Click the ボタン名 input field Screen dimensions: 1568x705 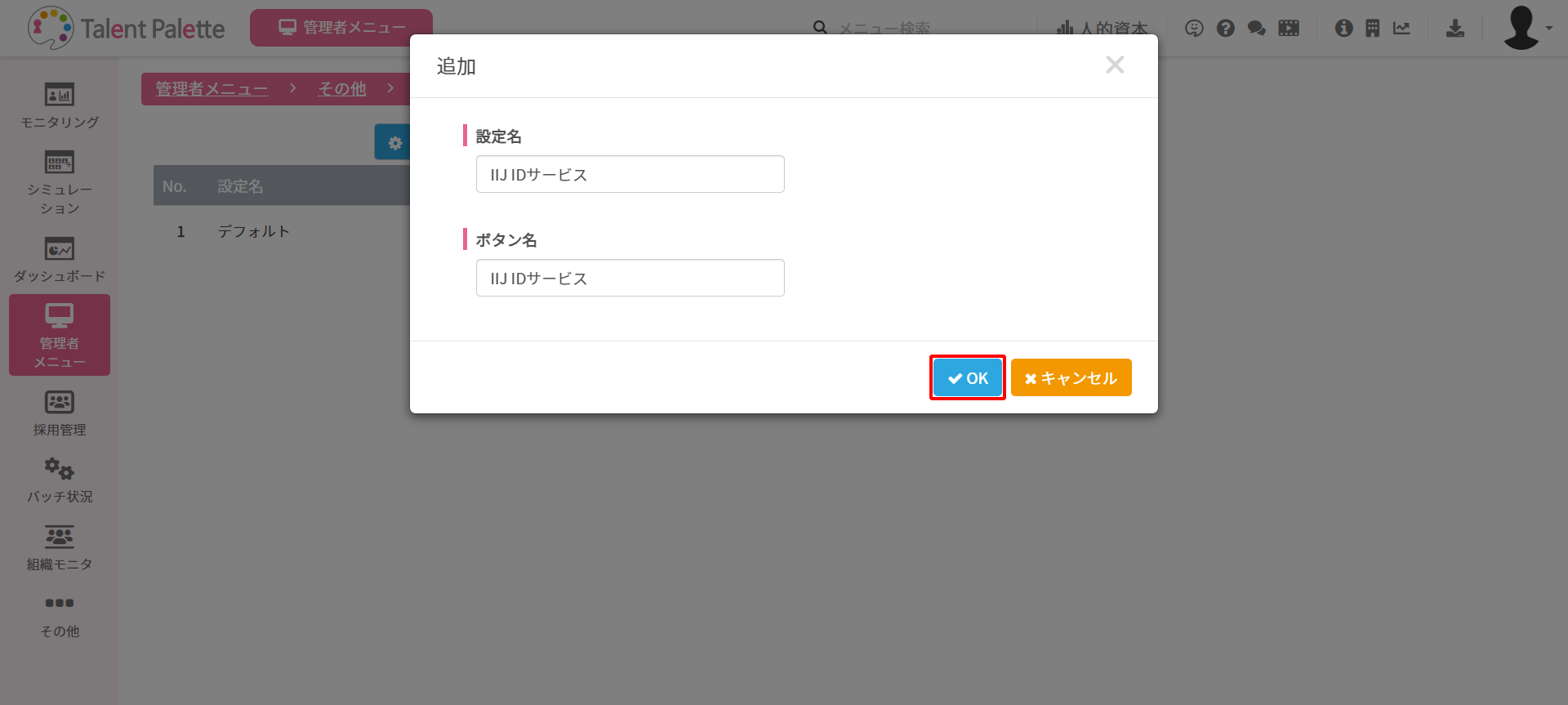click(x=630, y=279)
